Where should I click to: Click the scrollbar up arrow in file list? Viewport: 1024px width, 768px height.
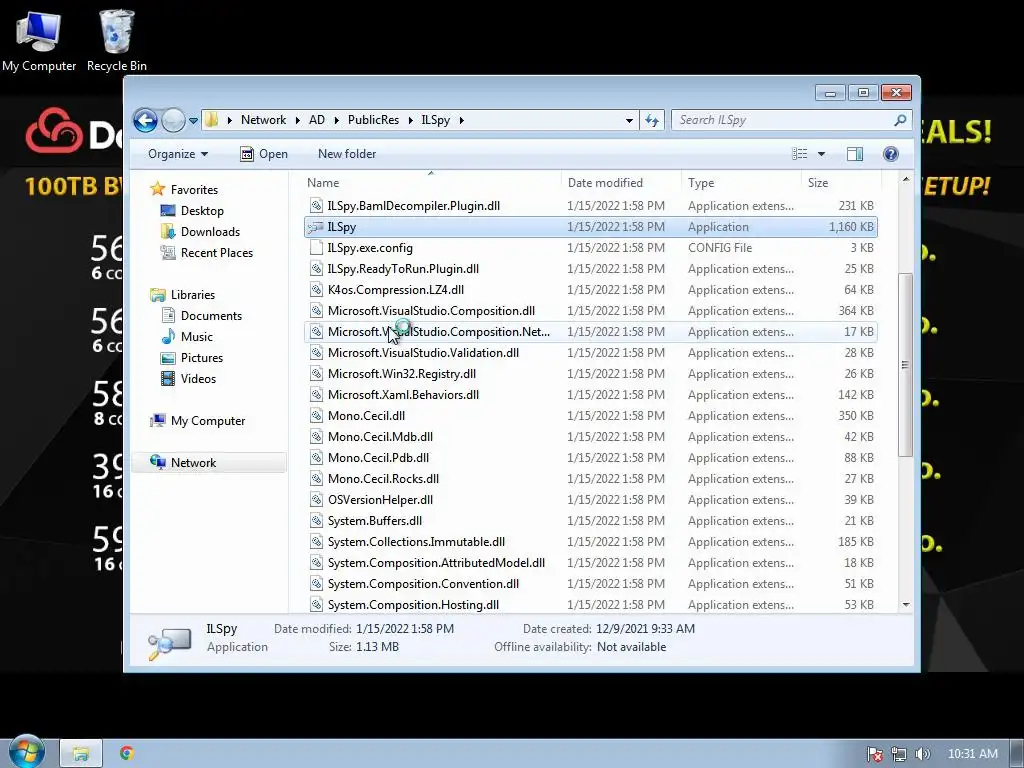pyautogui.click(x=905, y=179)
